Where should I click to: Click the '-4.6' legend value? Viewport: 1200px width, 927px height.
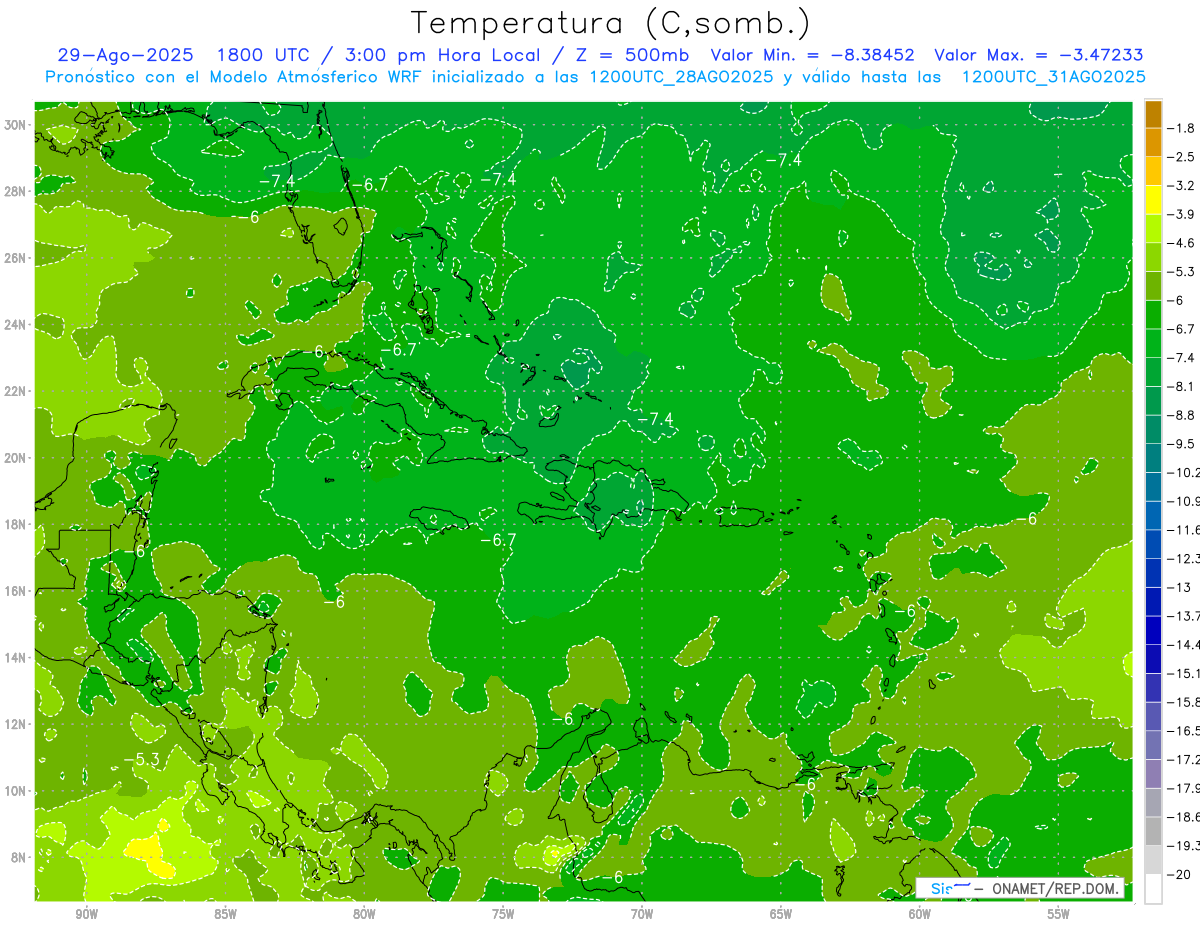coord(1183,243)
